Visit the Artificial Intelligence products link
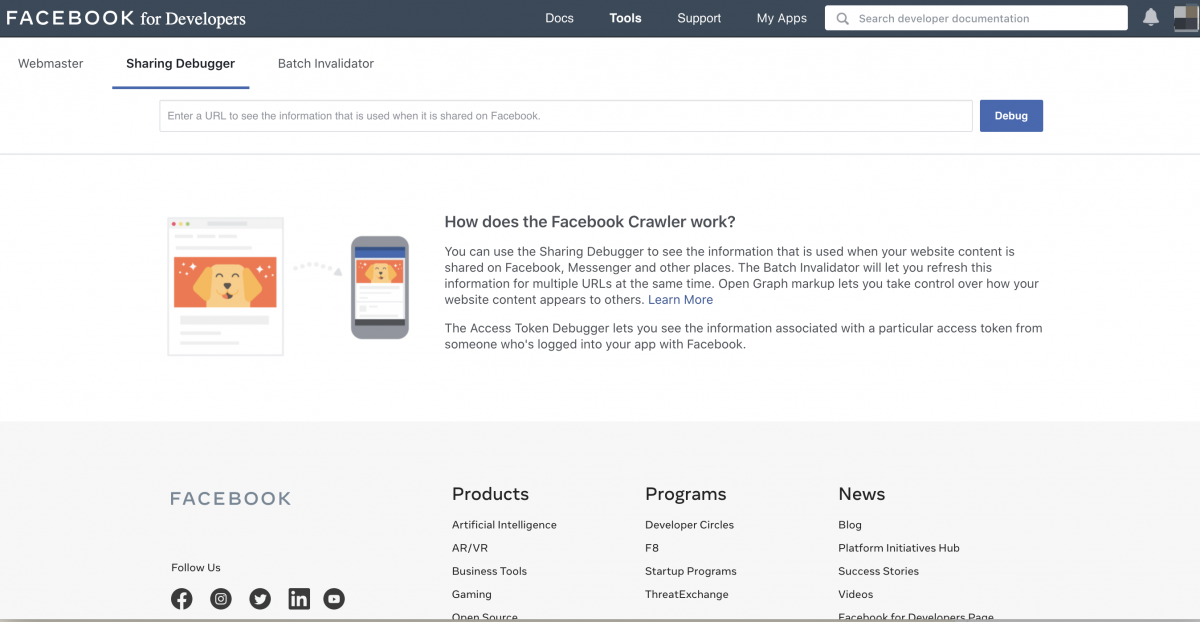 point(504,524)
